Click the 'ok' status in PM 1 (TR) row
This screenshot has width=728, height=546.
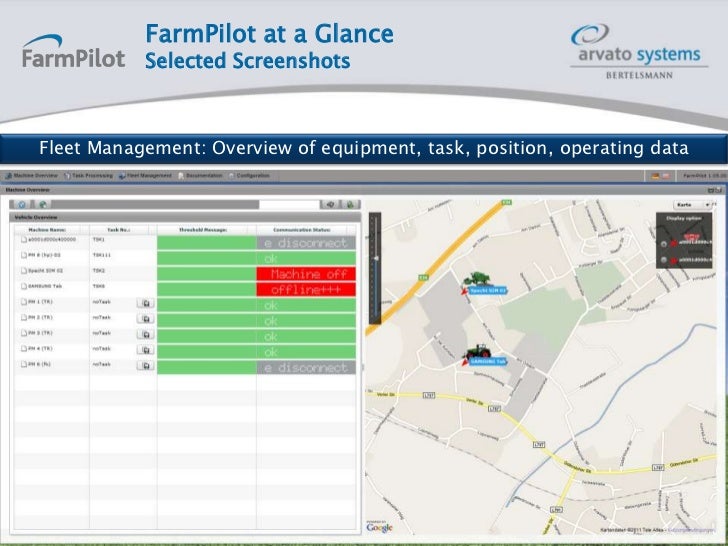[306, 305]
